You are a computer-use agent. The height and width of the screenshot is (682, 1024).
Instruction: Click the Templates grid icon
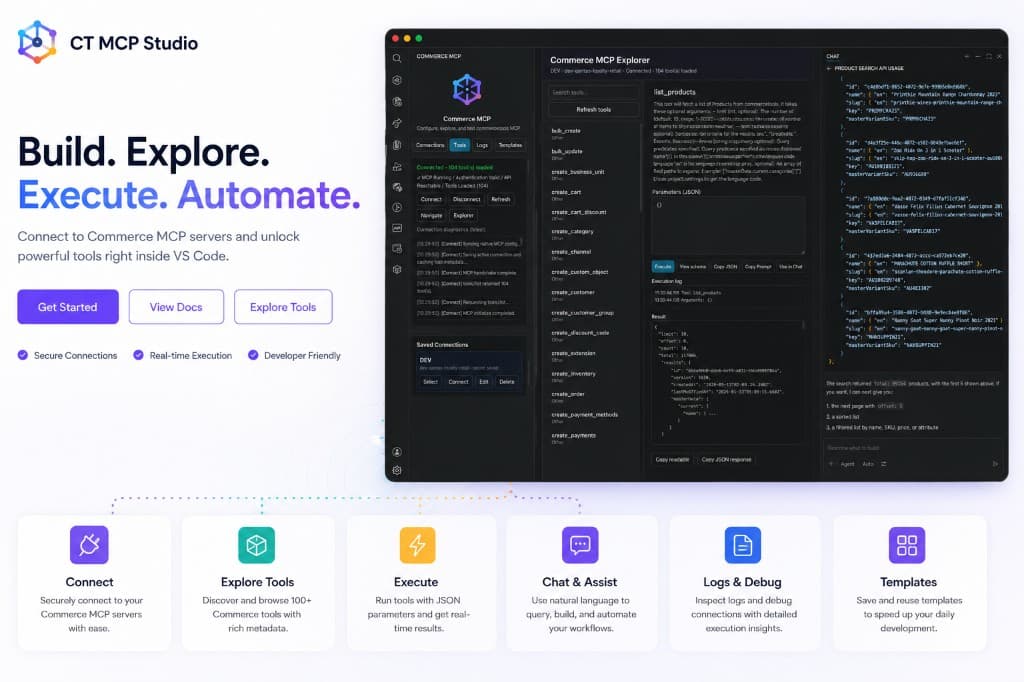[907, 545]
